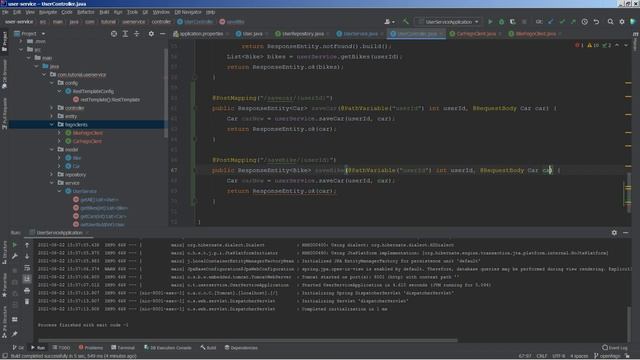Minimize Run panel with minus icon

(x=626, y=233)
